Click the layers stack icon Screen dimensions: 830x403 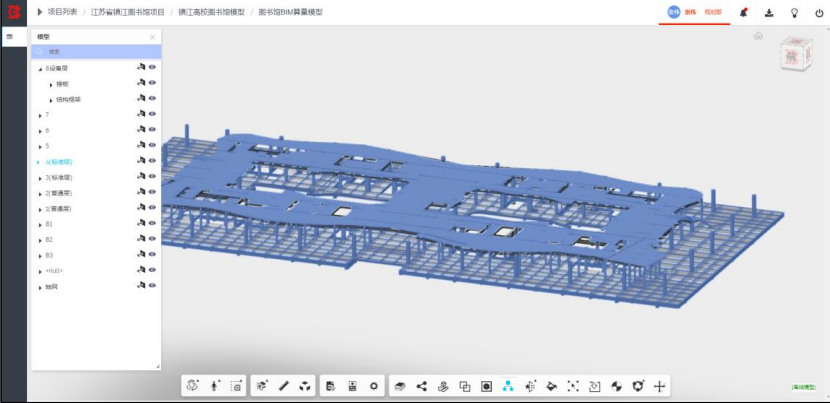coord(400,387)
